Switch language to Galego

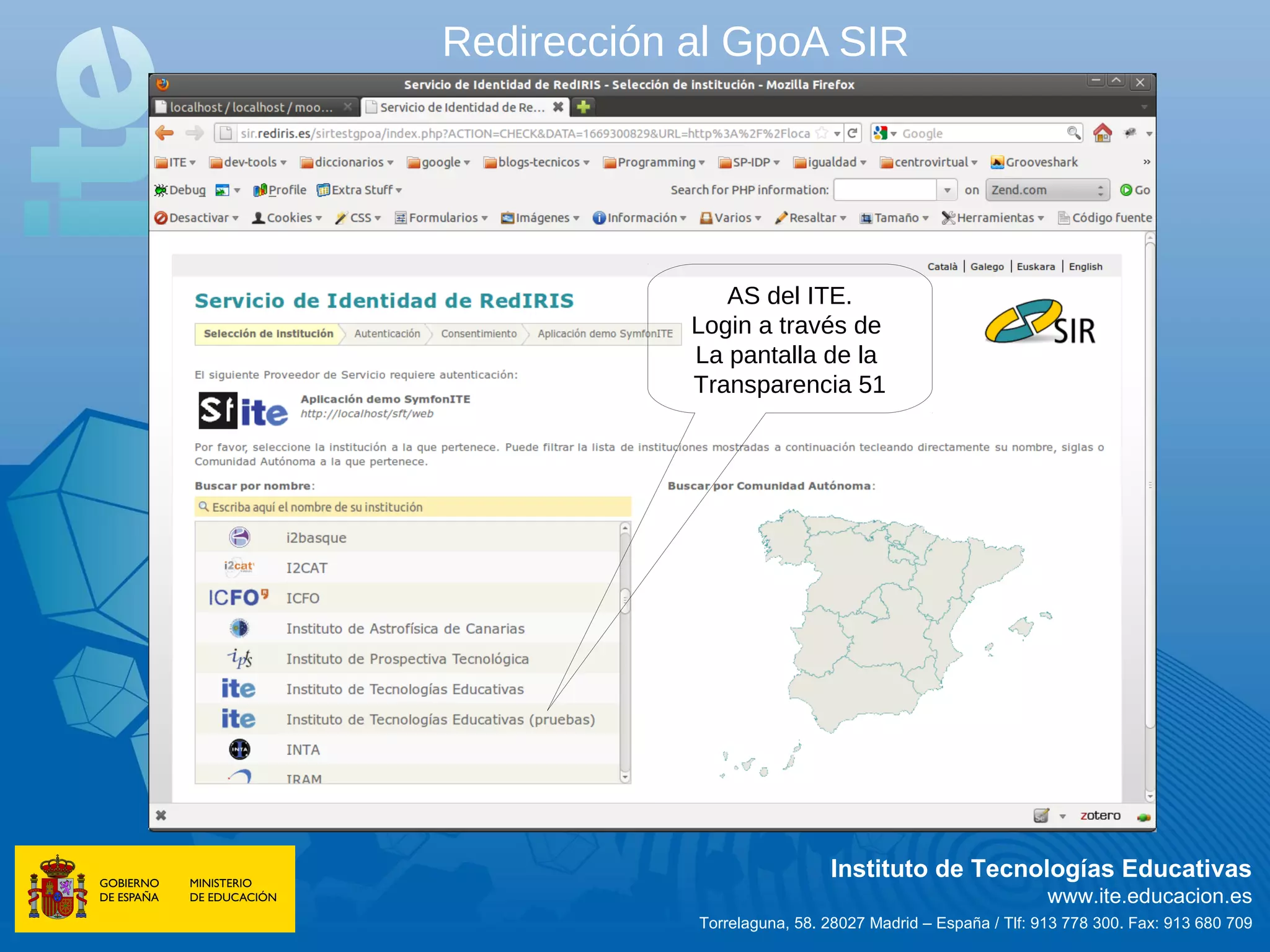click(x=987, y=267)
